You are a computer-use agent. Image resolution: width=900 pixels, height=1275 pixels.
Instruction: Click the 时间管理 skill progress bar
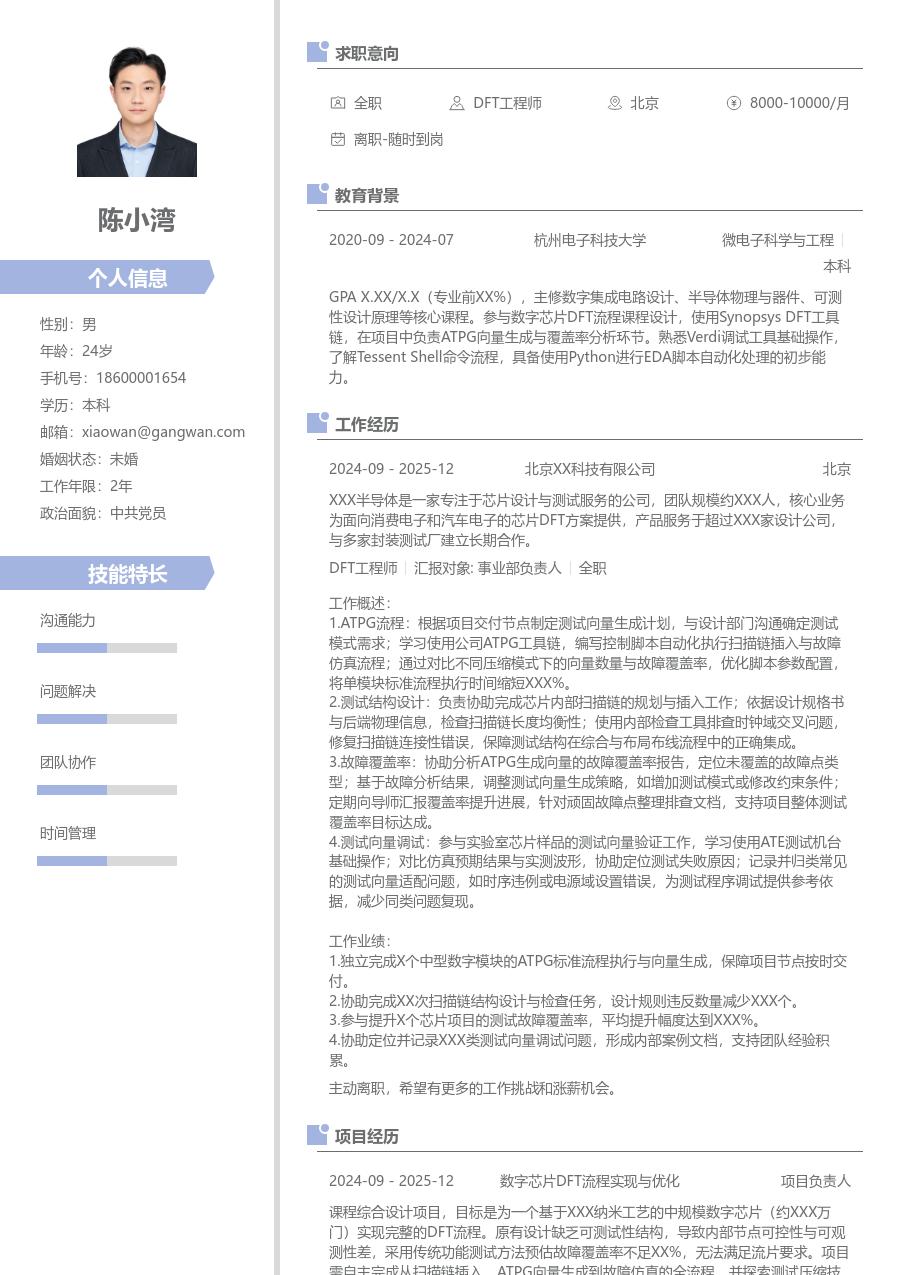click(x=106, y=860)
